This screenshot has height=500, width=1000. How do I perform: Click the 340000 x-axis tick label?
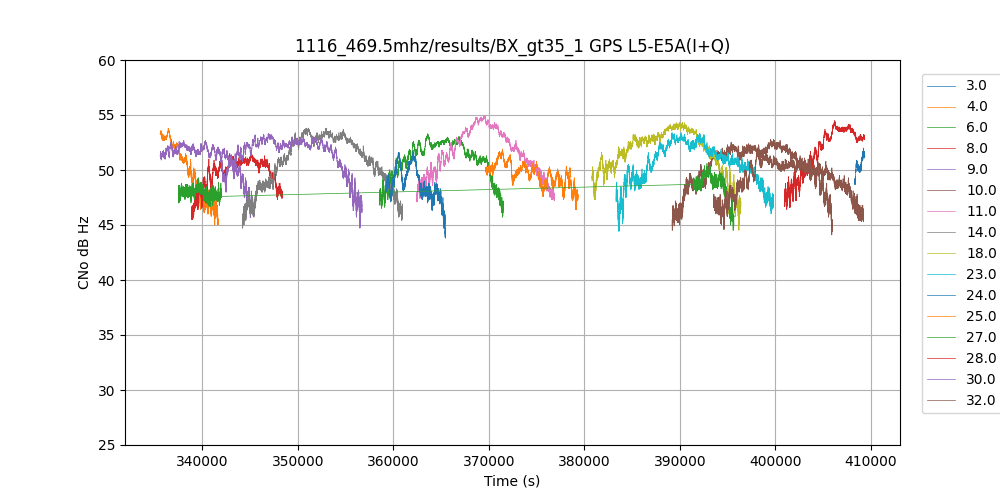point(202,462)
